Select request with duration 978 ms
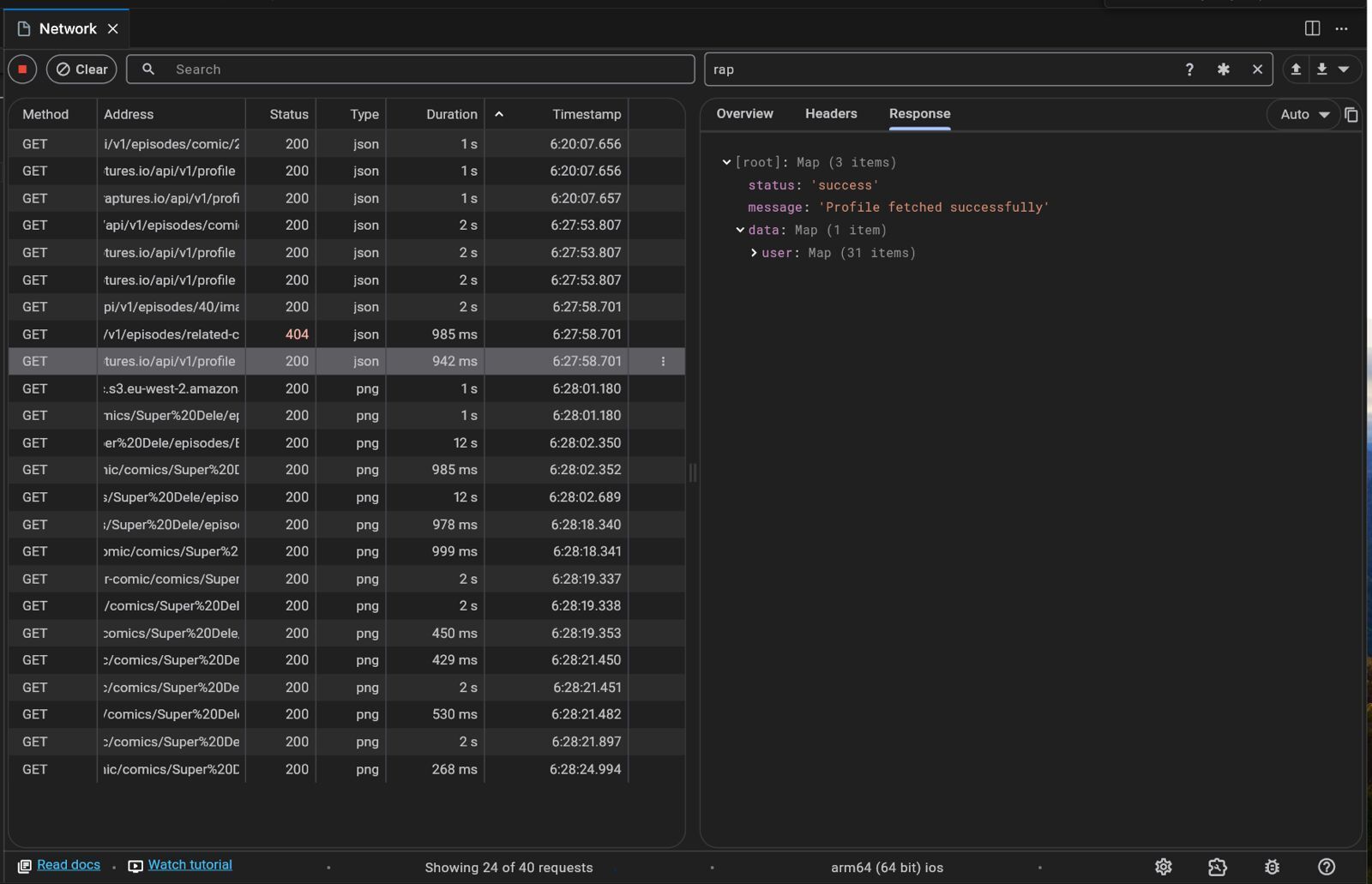Screen dimensions: 1372x884 [346, 524]
